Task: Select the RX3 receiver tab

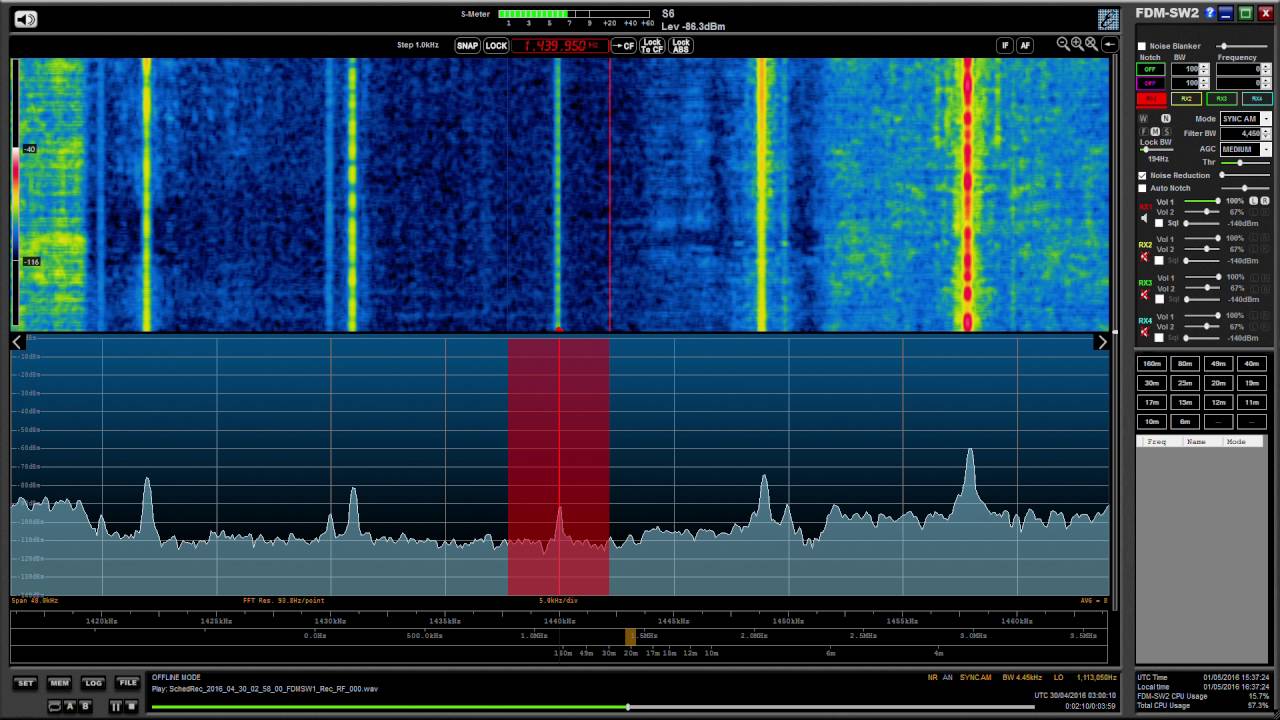Action: (1221, 99)
